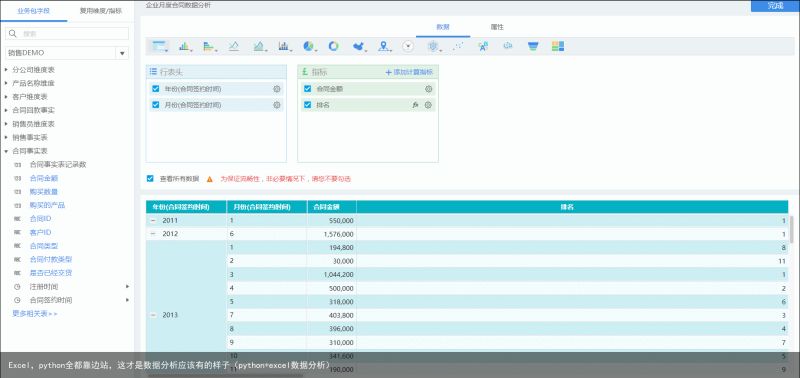The image size is (800, 378).
Task: Click the formula icon on 排名 row
Action: point(415,105)
